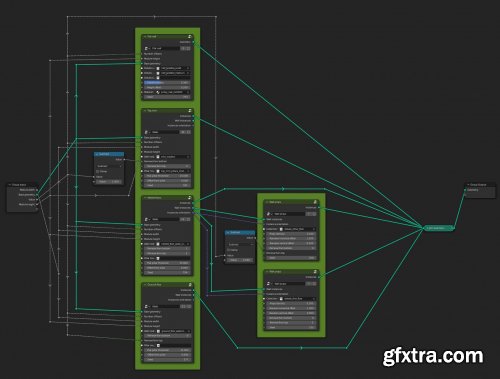Open node tree browse icon in lower Wall props node
Image resolution: width=500 pixels, height=379 pixels.
(269, 284)
